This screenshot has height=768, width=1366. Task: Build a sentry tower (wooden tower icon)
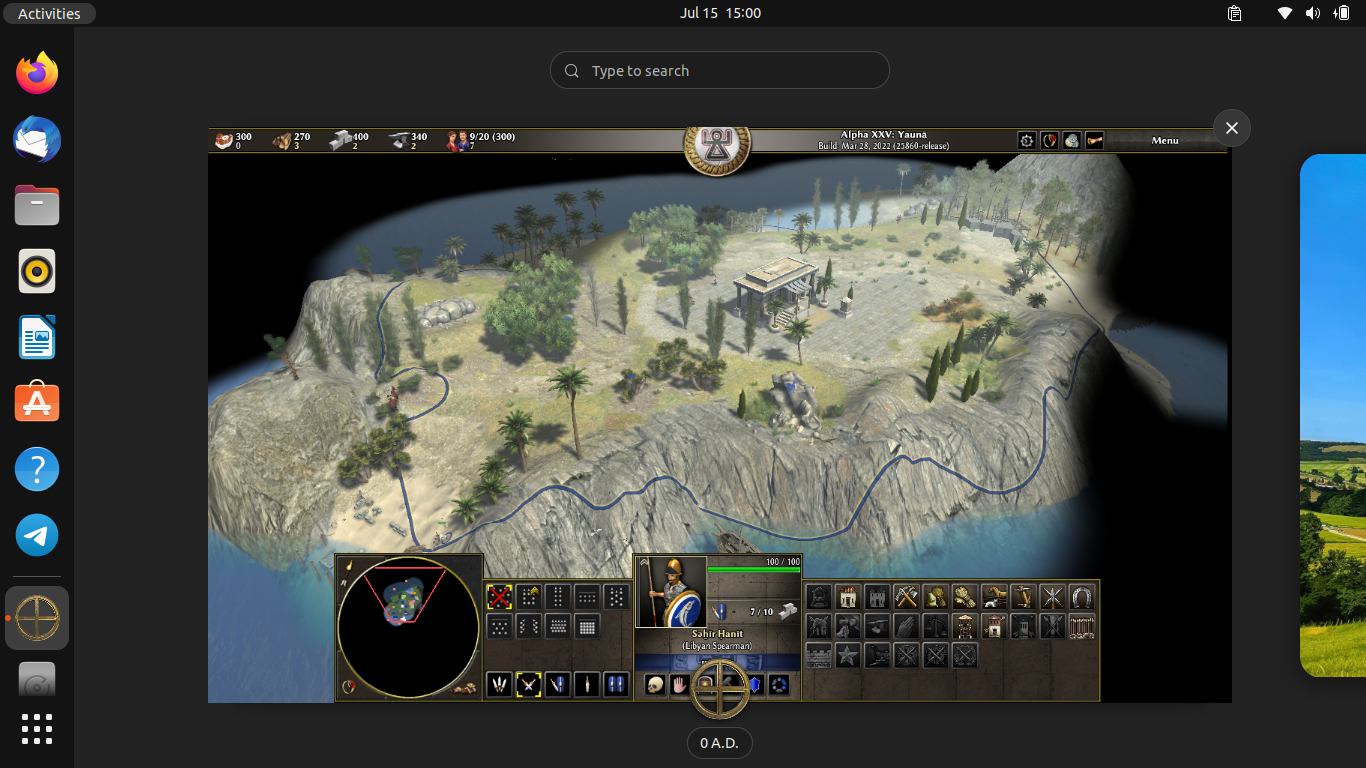(x=965, y=626)
